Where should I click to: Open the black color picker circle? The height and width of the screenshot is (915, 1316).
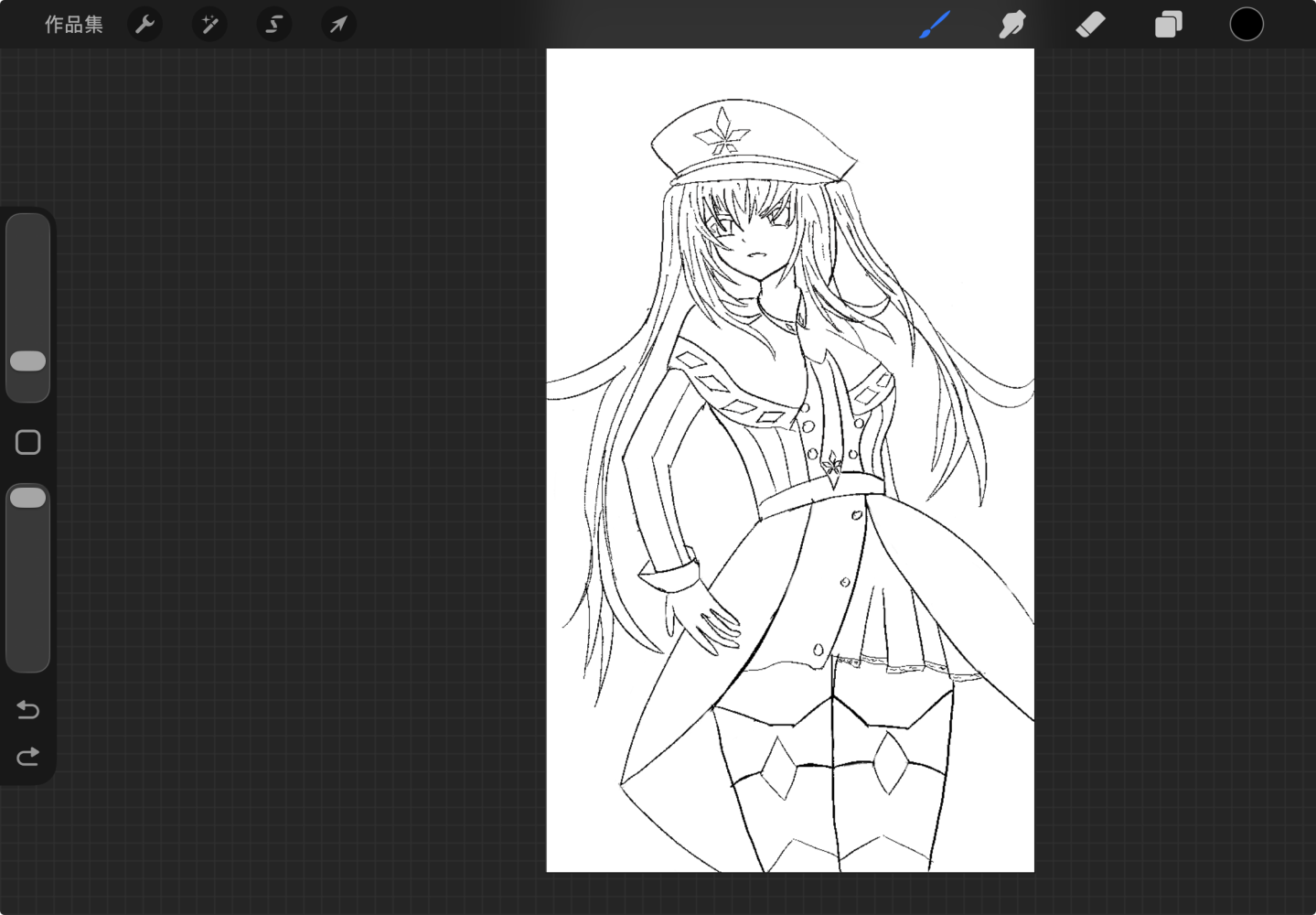(1246, 25)
